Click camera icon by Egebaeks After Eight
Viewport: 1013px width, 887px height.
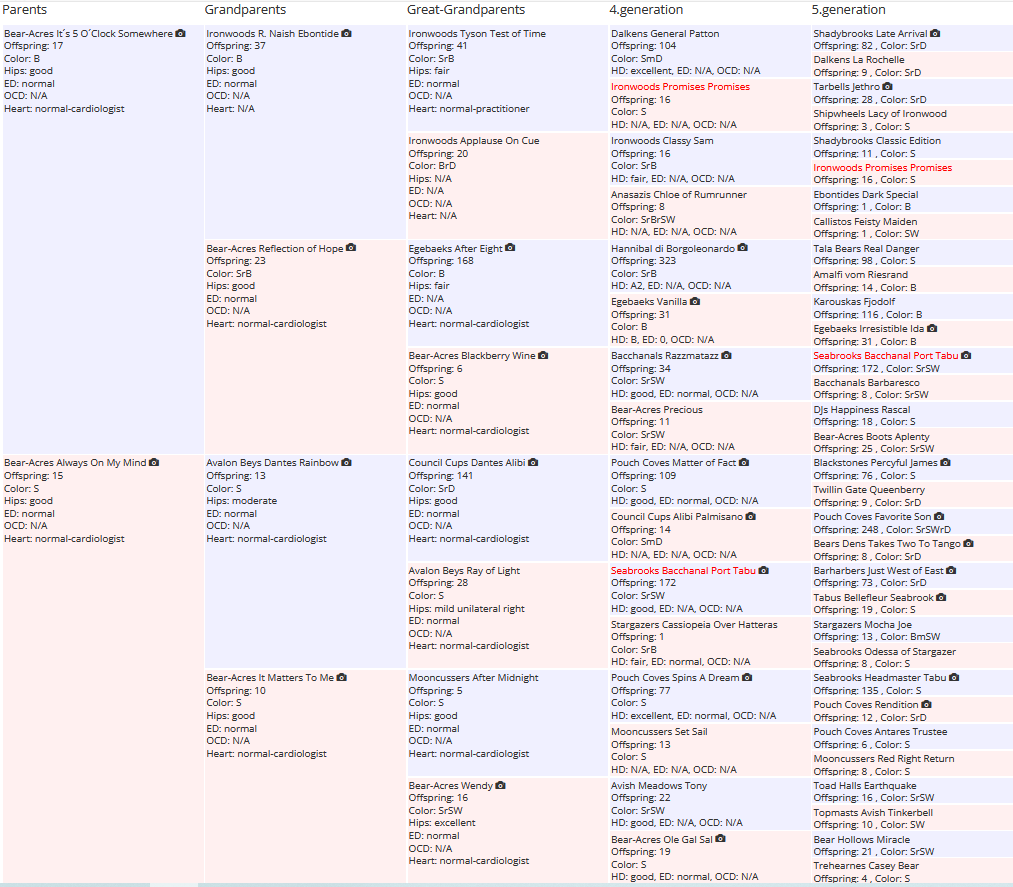(510, 247)
